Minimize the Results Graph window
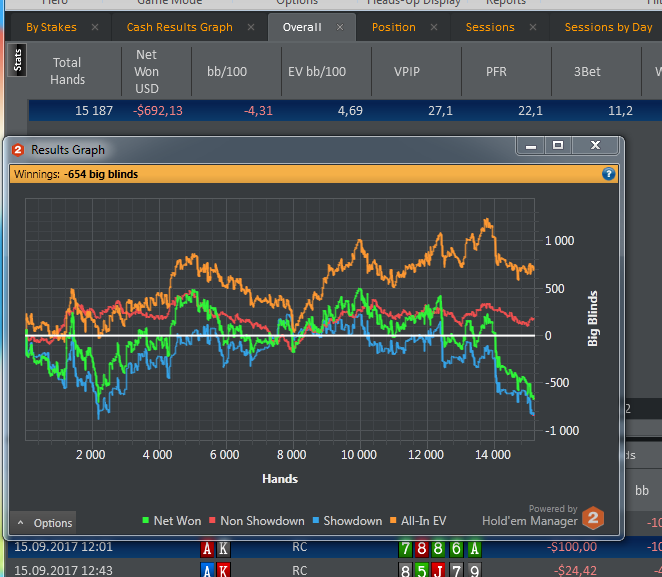Viewport: 662px width, 577px height. 531,146
